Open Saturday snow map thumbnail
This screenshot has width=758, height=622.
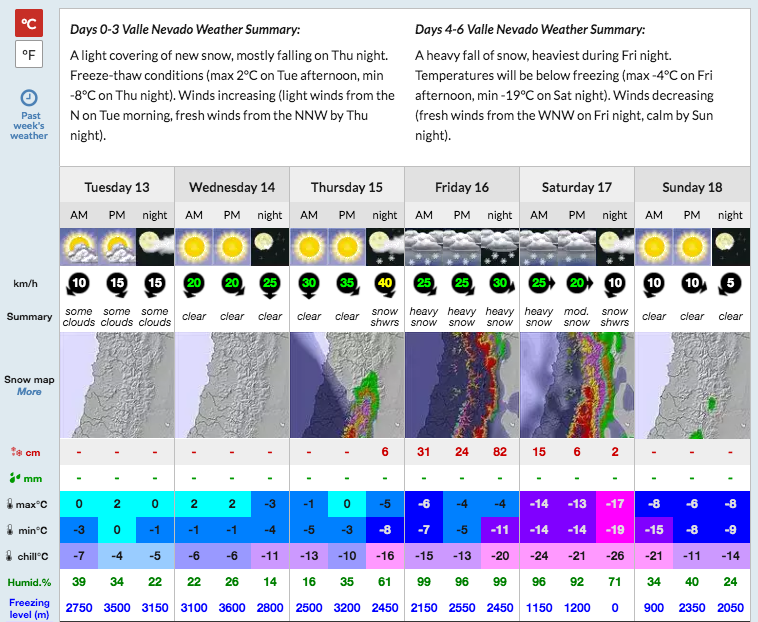[x=577, y=385]
